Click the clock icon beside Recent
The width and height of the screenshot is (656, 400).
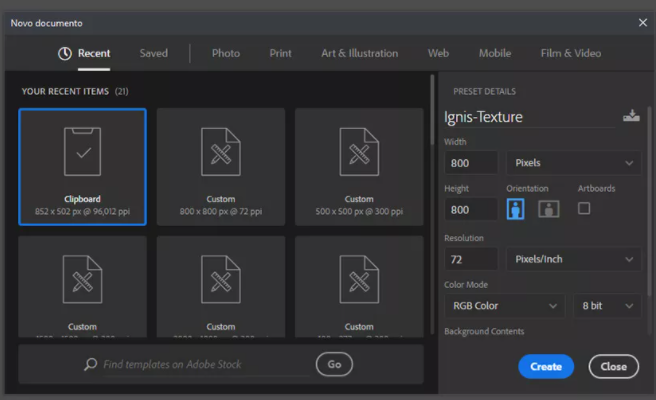pos(65,54)
